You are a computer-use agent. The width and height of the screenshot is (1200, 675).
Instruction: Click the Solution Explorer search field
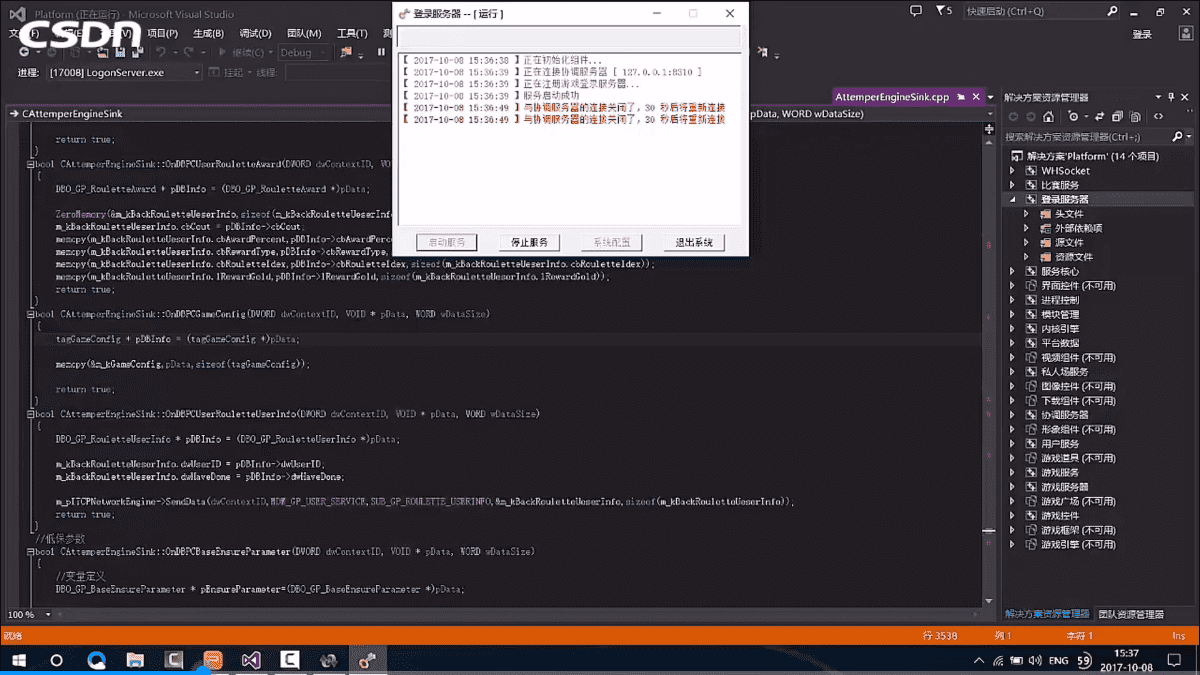click(1086, 137)
